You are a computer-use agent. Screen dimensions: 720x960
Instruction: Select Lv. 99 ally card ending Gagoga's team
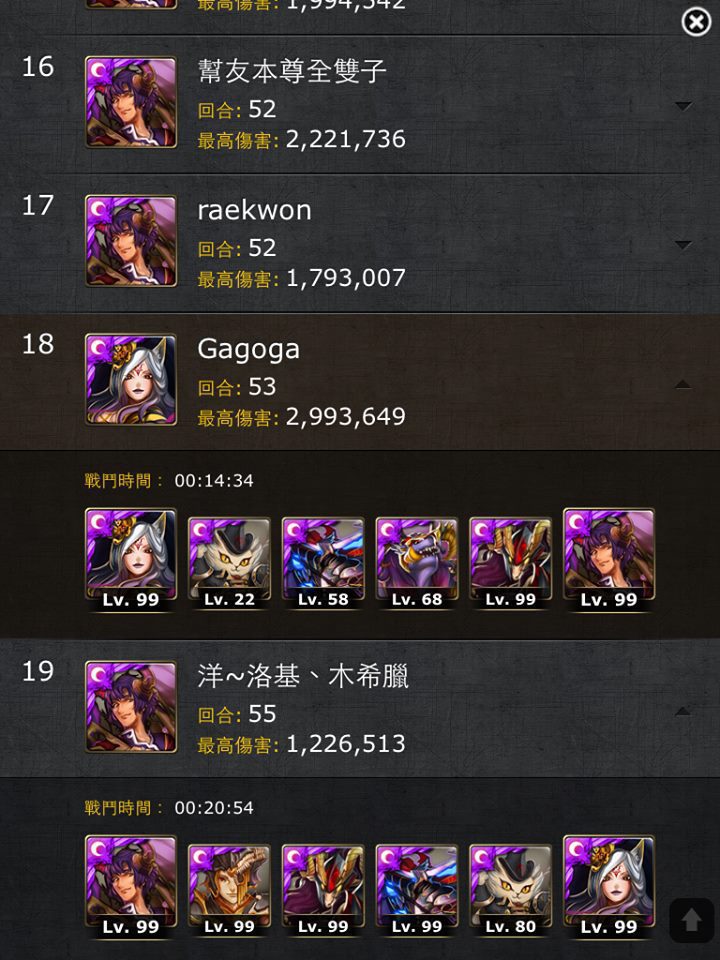tap(609, 558)
